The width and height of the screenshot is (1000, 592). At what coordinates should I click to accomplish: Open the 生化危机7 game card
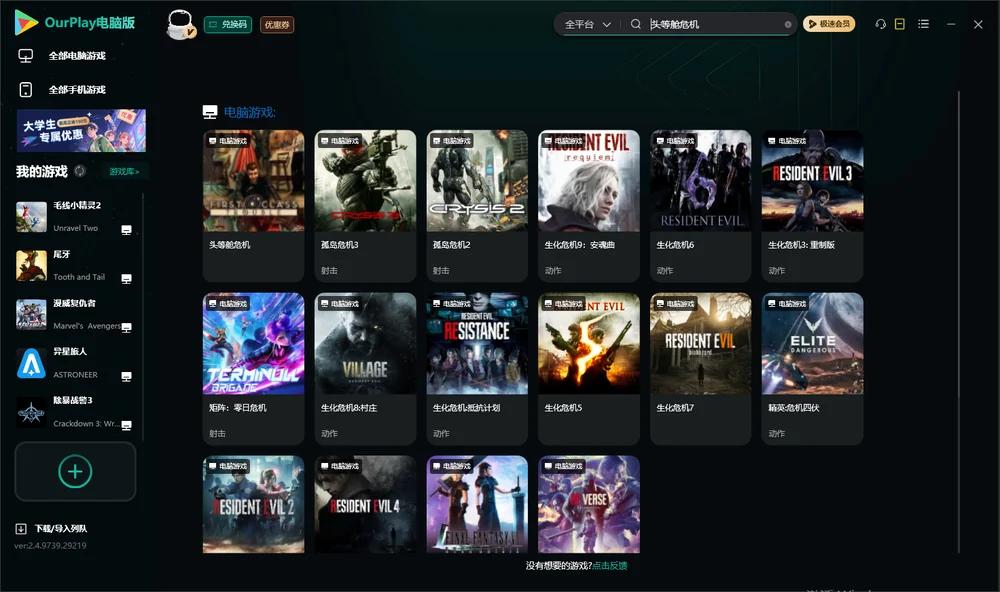(x=700, y=368)
